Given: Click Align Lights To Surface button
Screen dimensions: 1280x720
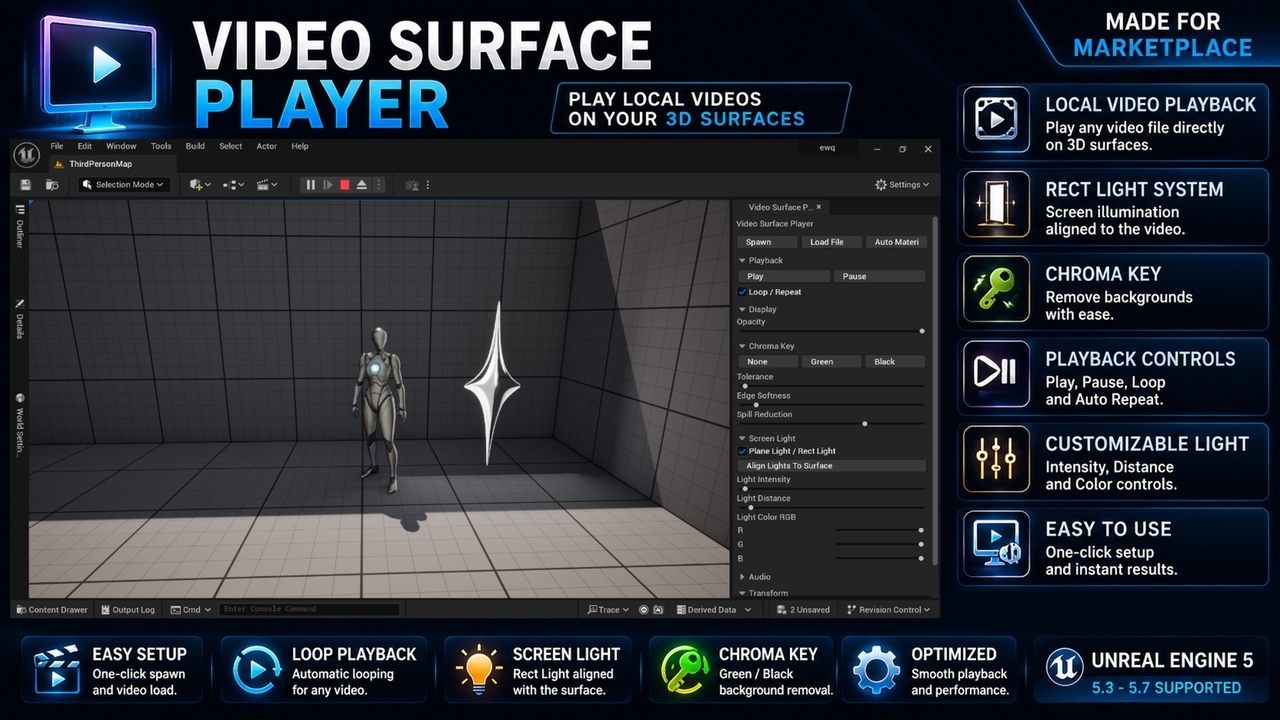Looking at the screenshot, I should pyautogui.click(x=832, y=466).
